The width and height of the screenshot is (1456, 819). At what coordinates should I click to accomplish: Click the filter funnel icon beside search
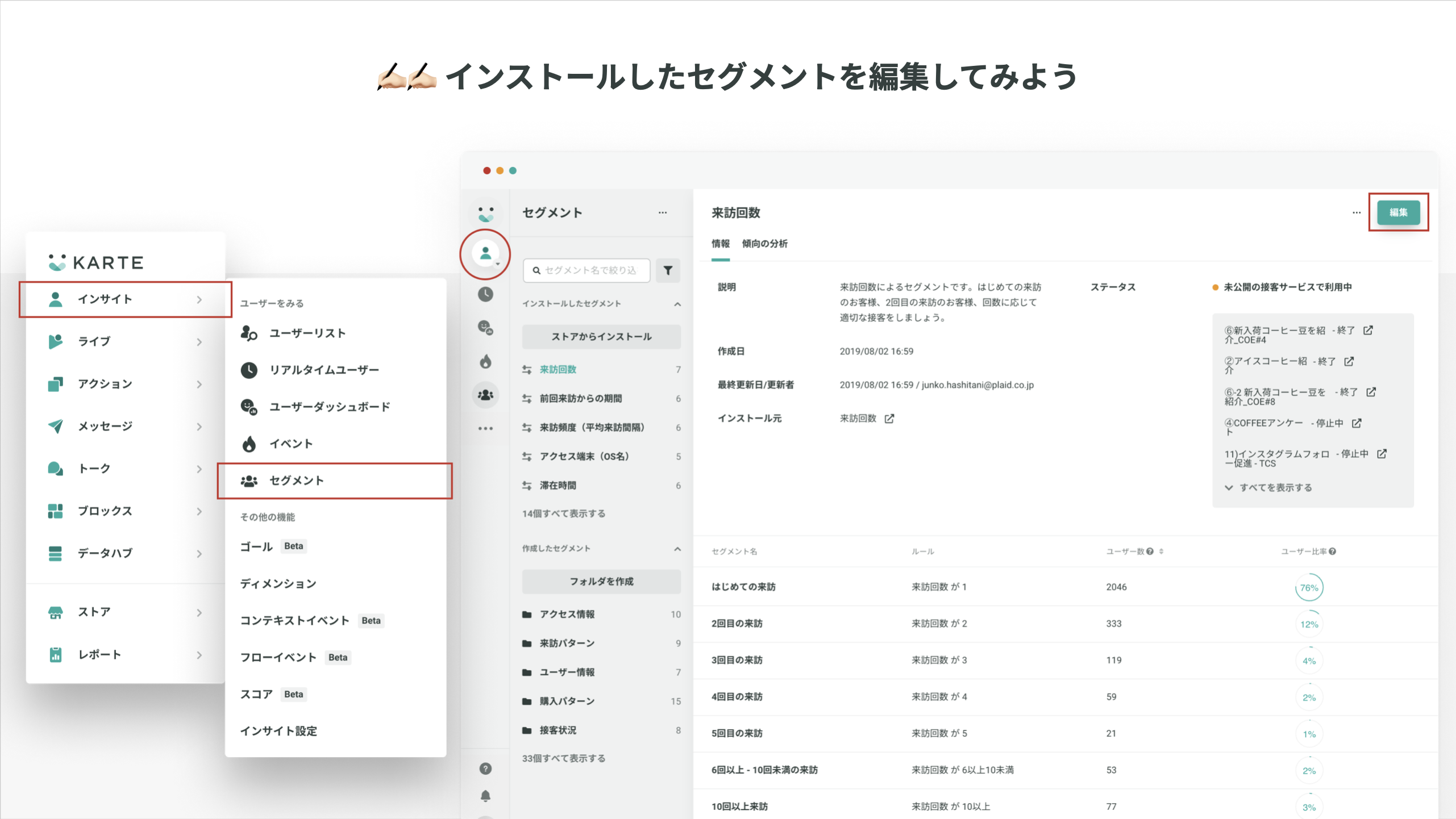[x=668, y=270]
